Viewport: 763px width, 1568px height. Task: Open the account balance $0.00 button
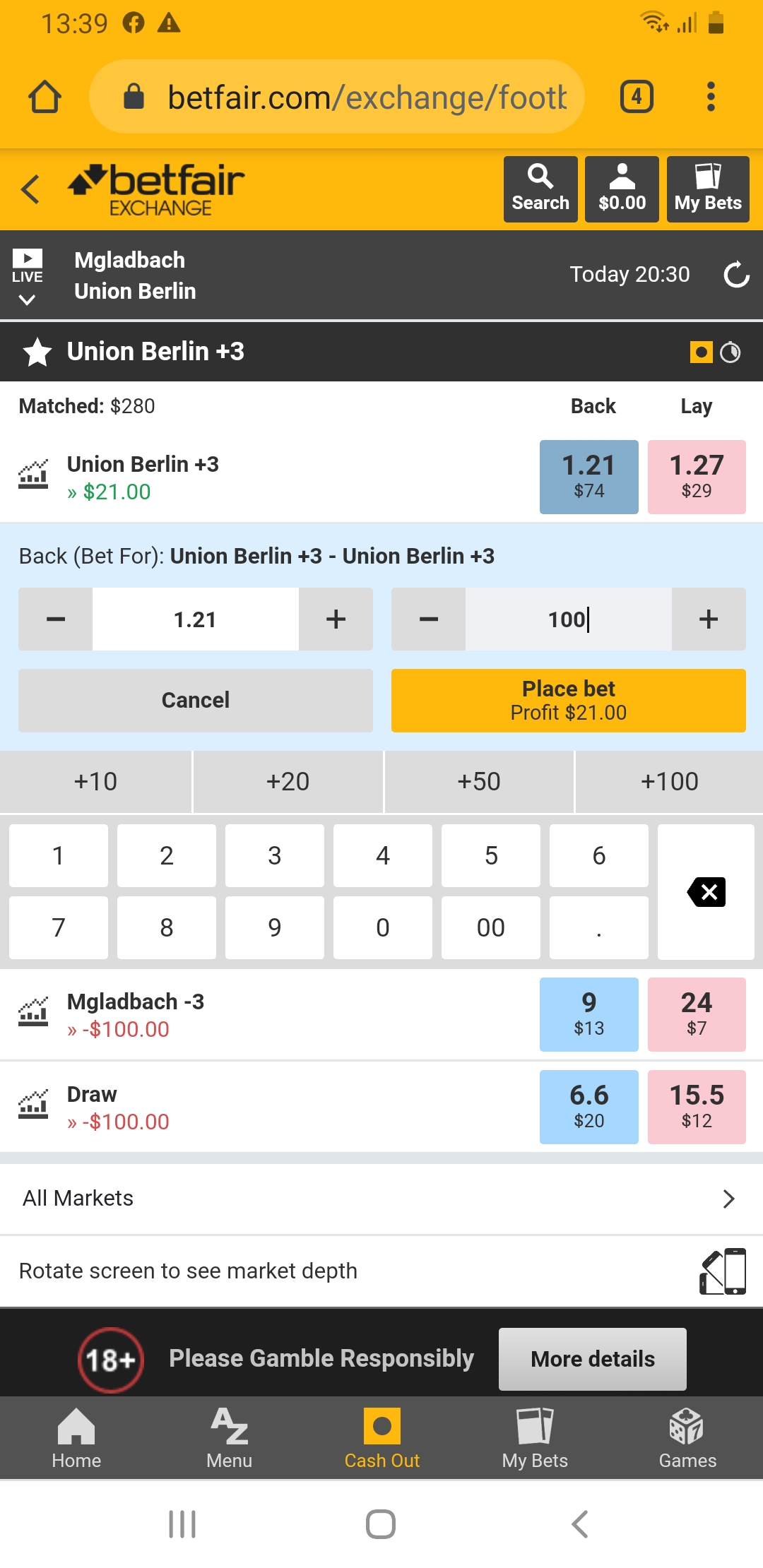point(622,189)
